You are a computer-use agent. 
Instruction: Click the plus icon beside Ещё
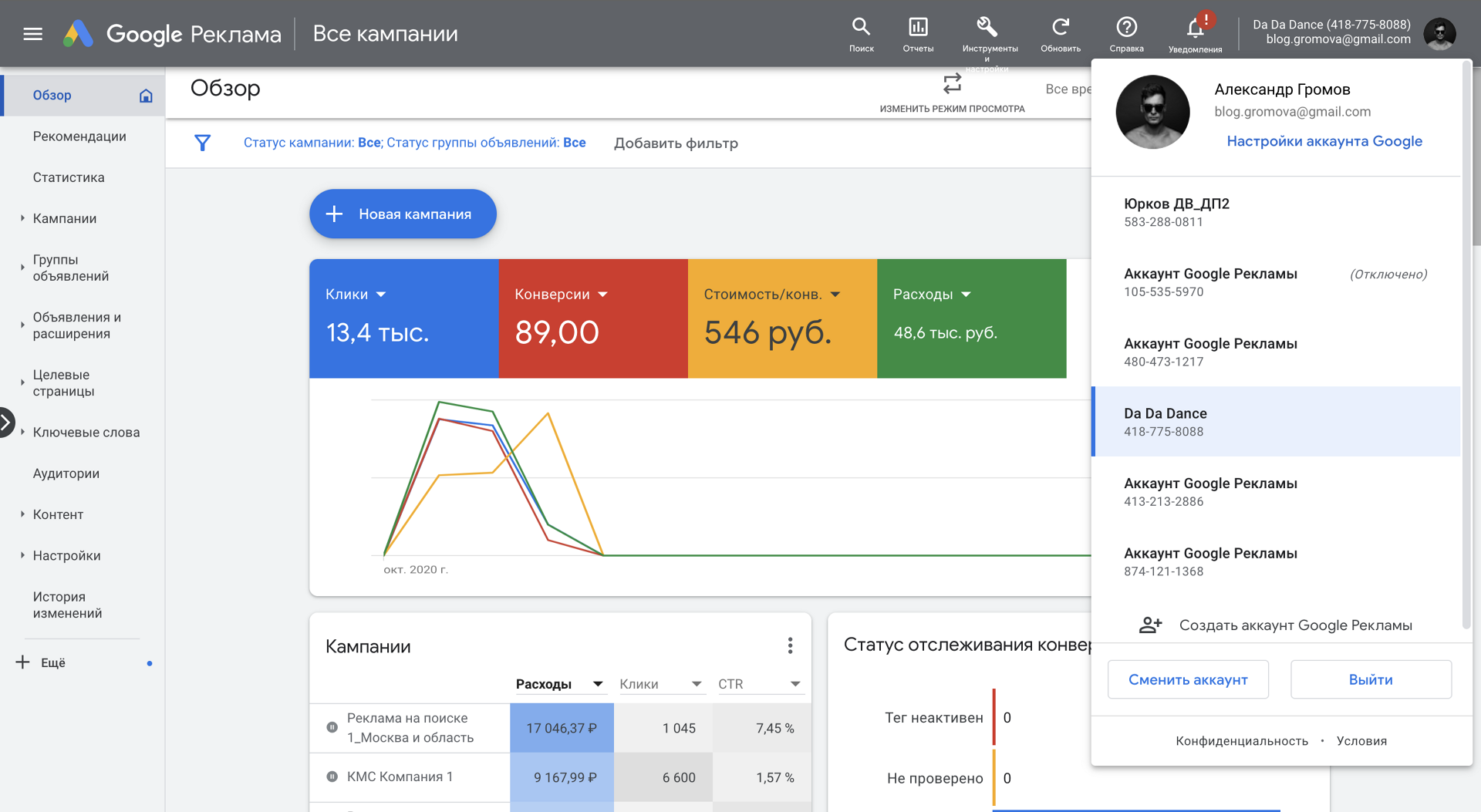coord(23,662)
